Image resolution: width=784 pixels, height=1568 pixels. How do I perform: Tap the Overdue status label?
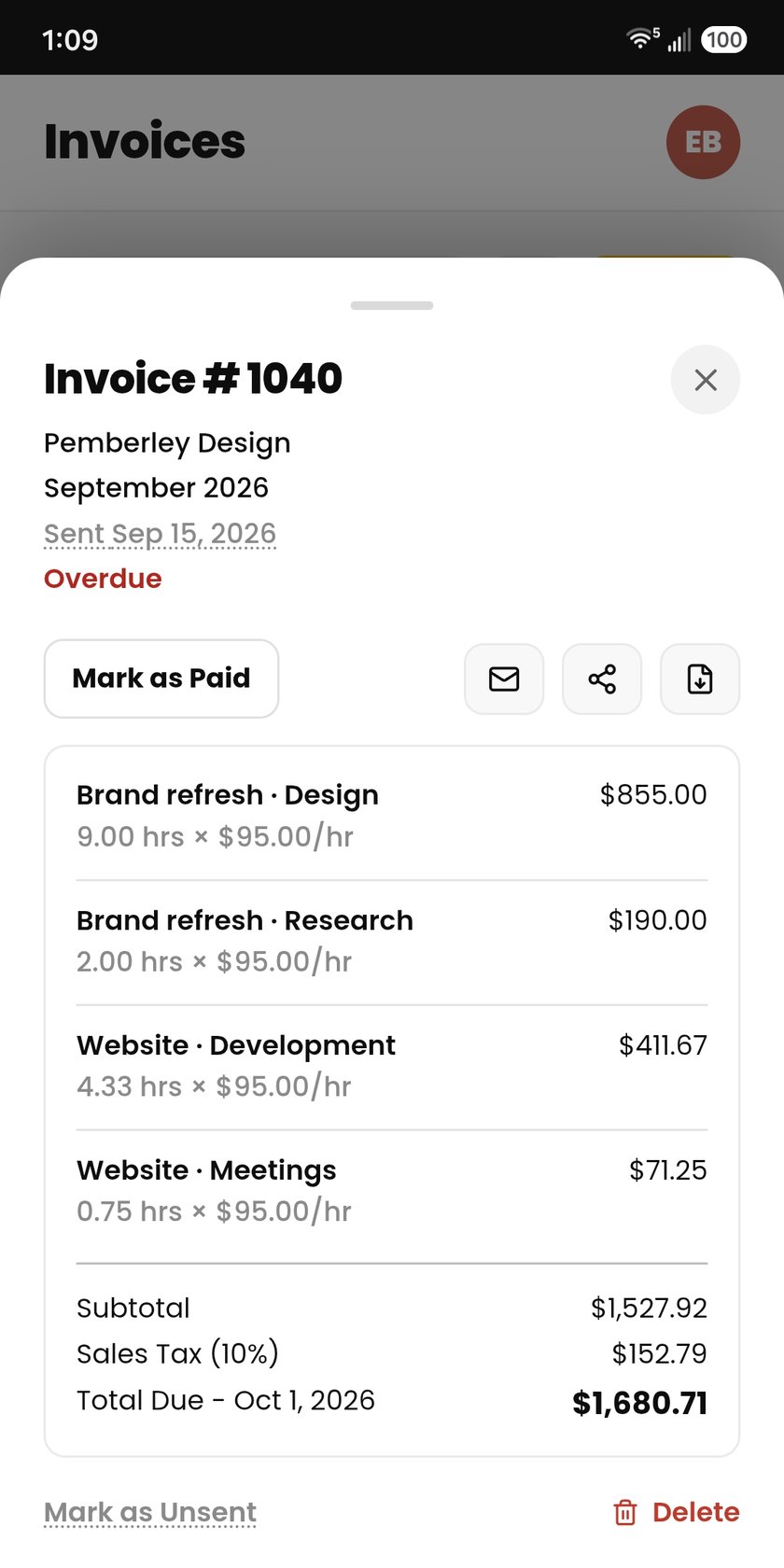(x=103, y=579)
